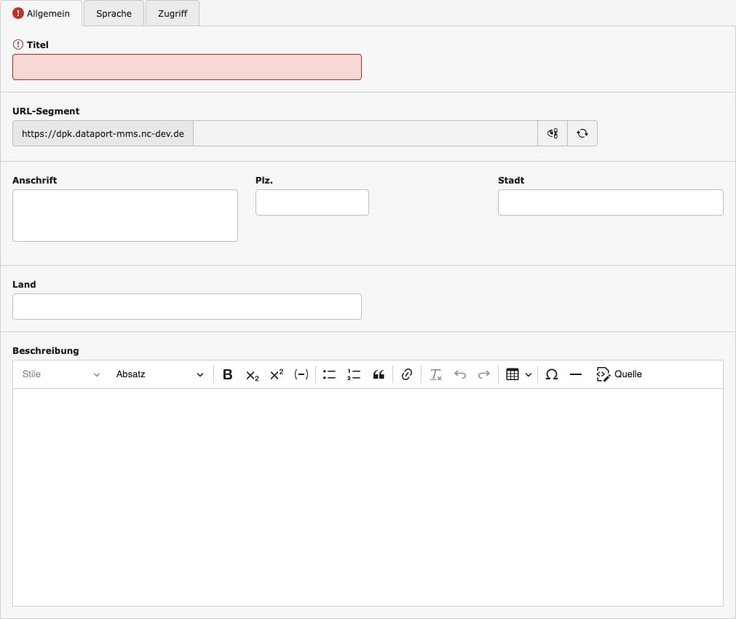The image size is (736, 619).
Task: Insert a numbered list
Action: [354, 375]
